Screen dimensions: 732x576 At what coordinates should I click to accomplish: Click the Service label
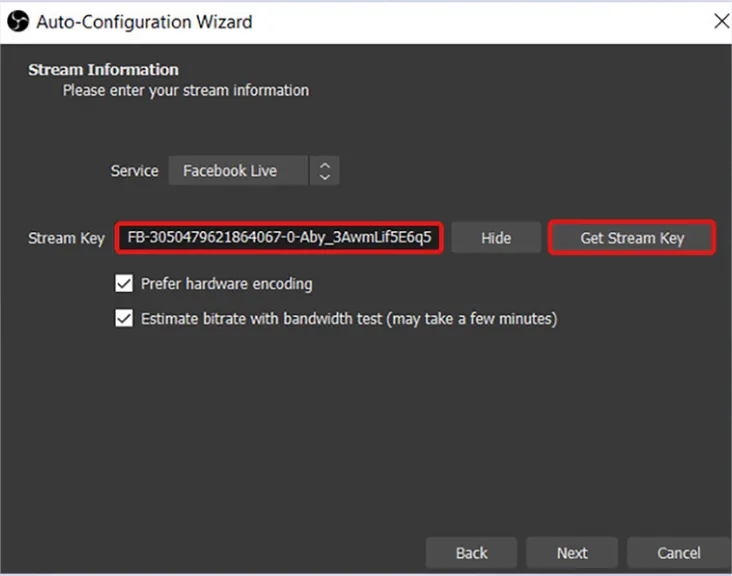tap(134, 170)
